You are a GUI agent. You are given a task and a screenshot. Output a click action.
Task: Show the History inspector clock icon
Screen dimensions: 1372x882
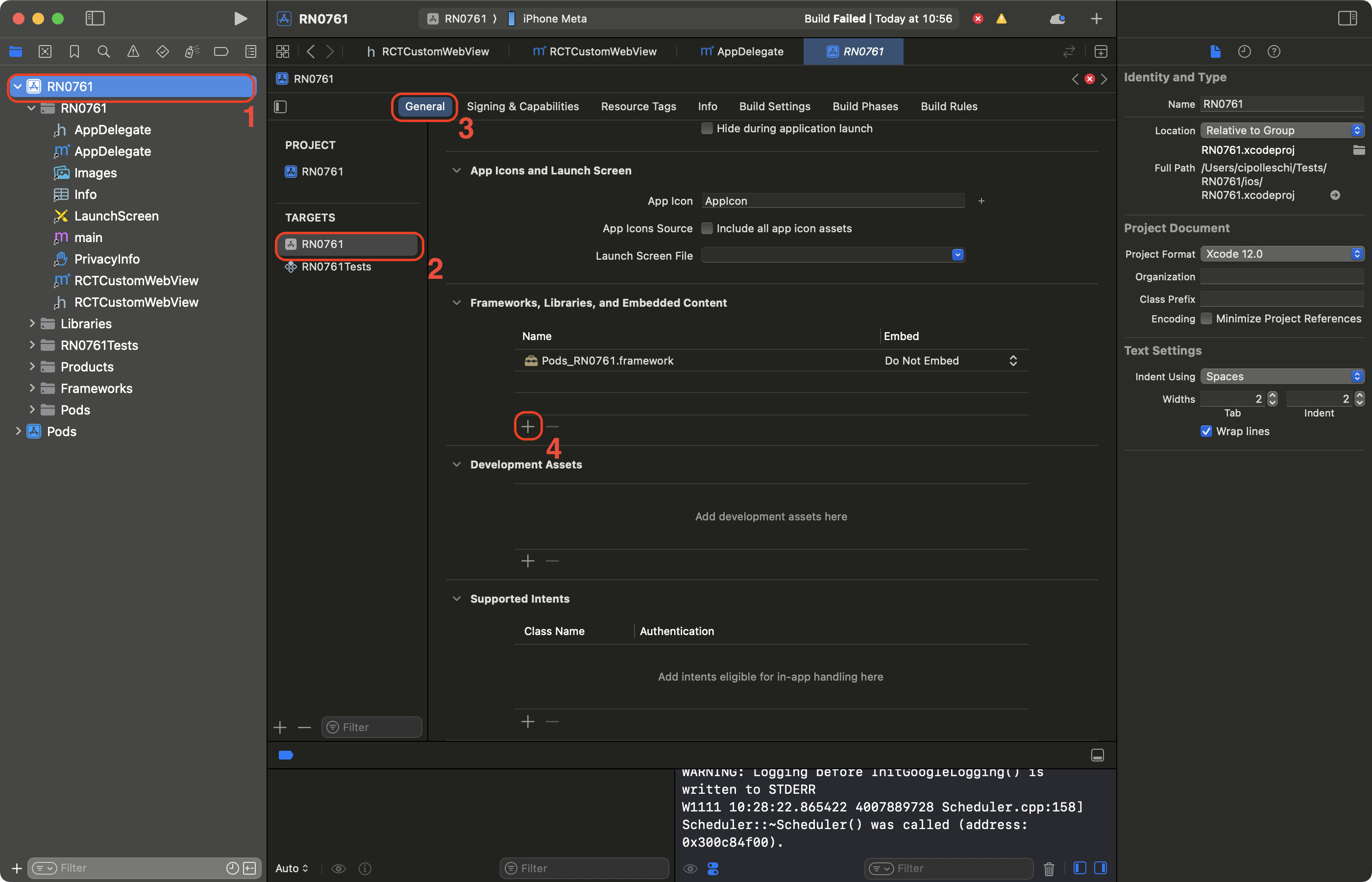click(x=1244, y=51)
